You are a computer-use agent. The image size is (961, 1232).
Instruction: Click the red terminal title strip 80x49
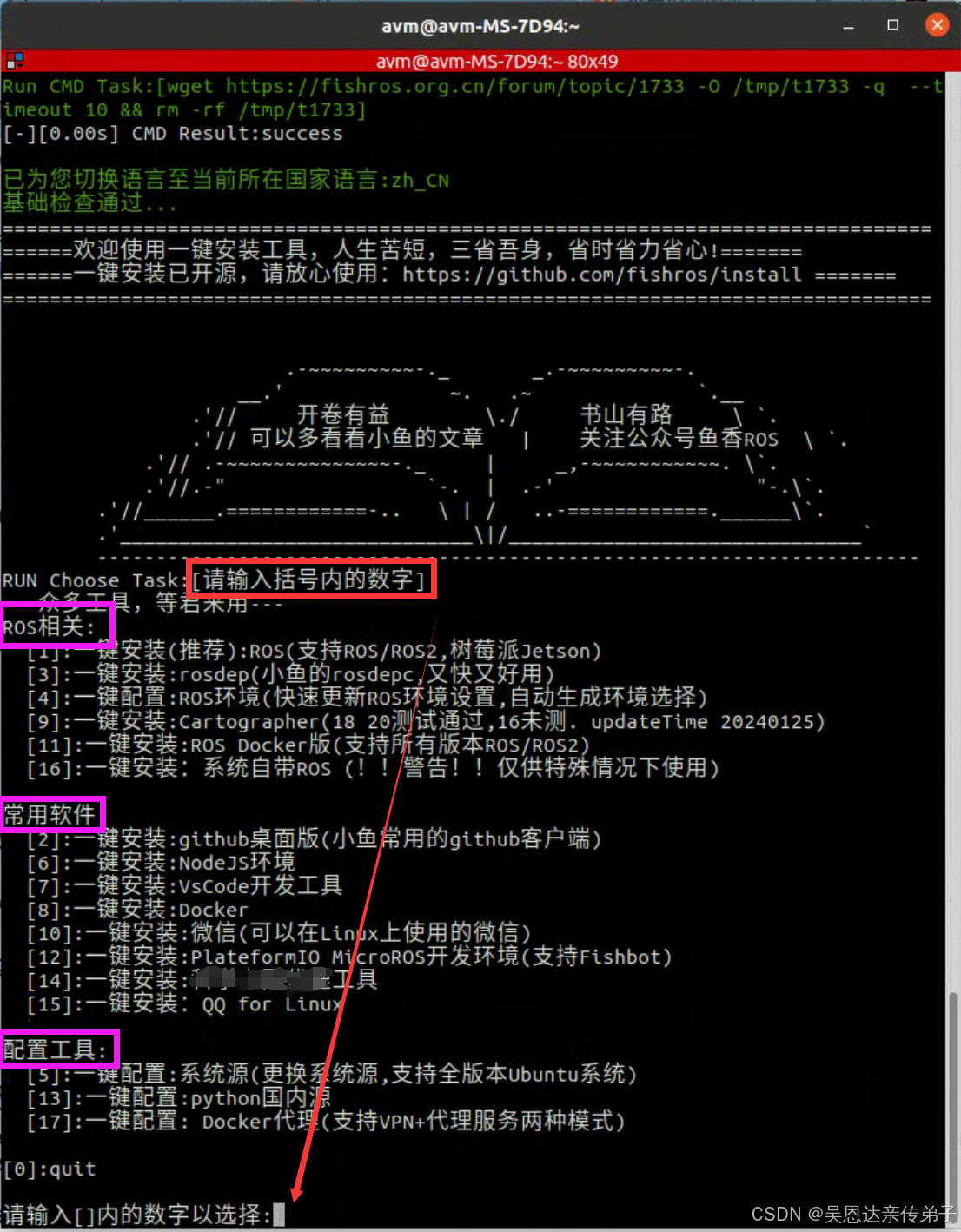click(497, 62)
